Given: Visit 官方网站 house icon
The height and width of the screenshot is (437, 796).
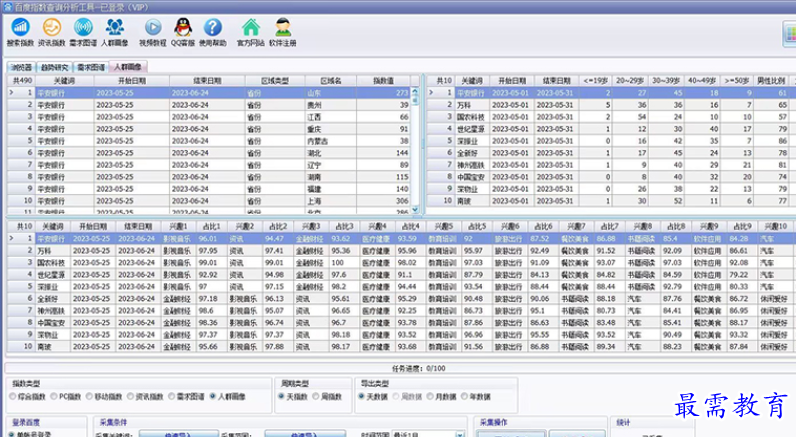Looking at the screenshot, I should point(251,32).
